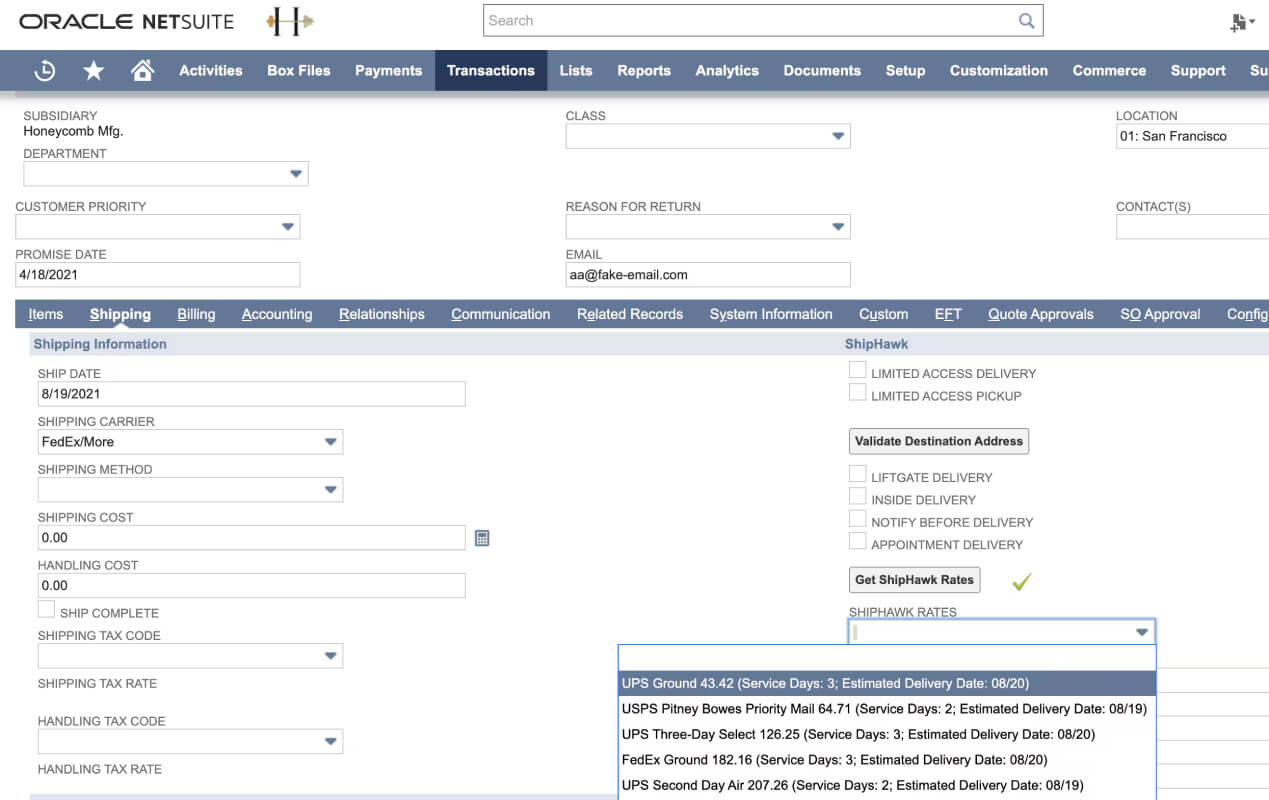Select USPS Pitney Bowes Priority Mail rate
The image size is (1269, 800).
pyautogui.click(x=887, y=709)
